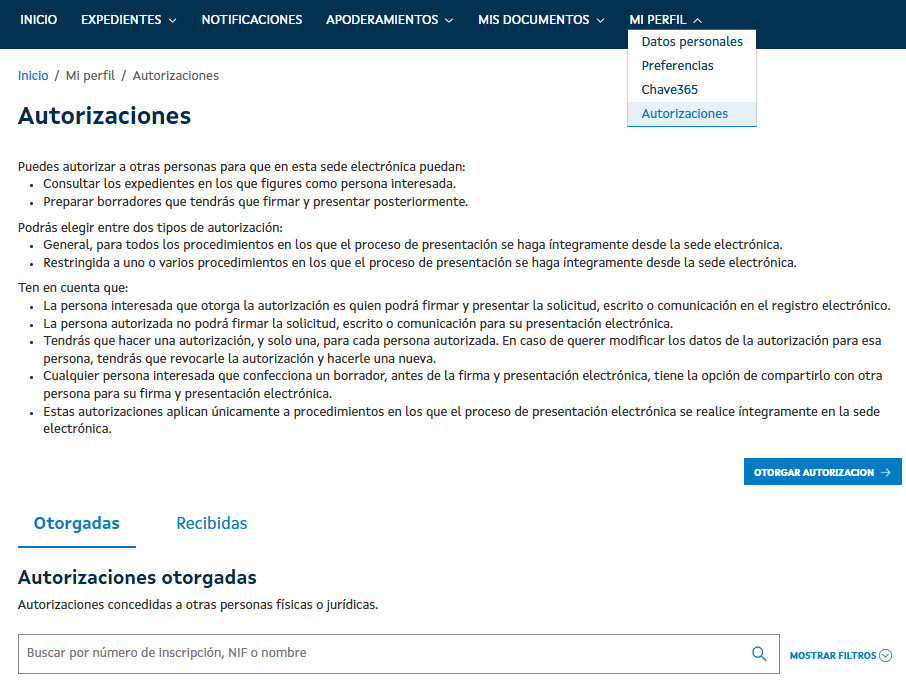Follow the Mi perfil breadcrumb link
The height and width of the screenshot is (682, 906).
90,76
